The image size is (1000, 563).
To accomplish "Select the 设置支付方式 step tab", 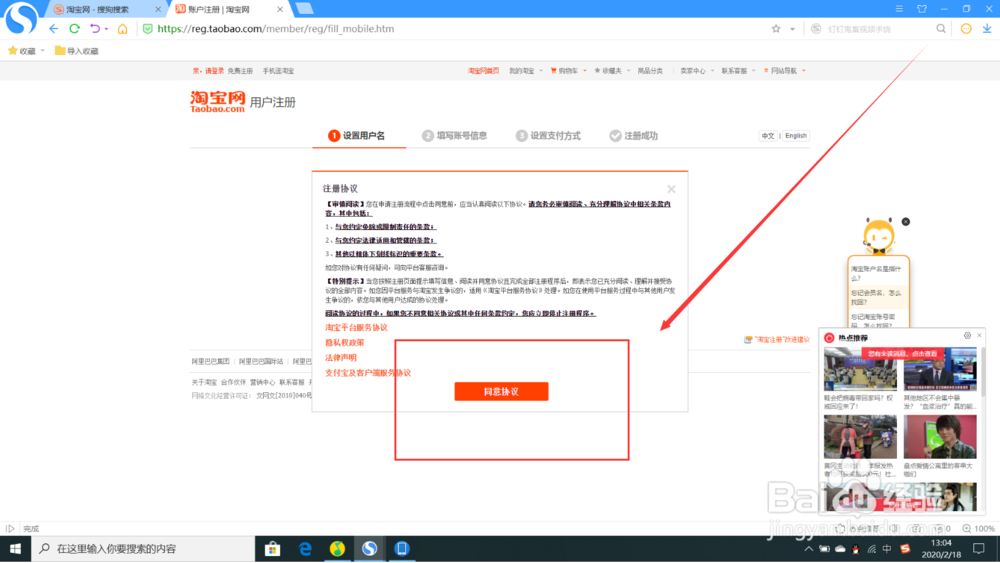I will coord(548,135).
